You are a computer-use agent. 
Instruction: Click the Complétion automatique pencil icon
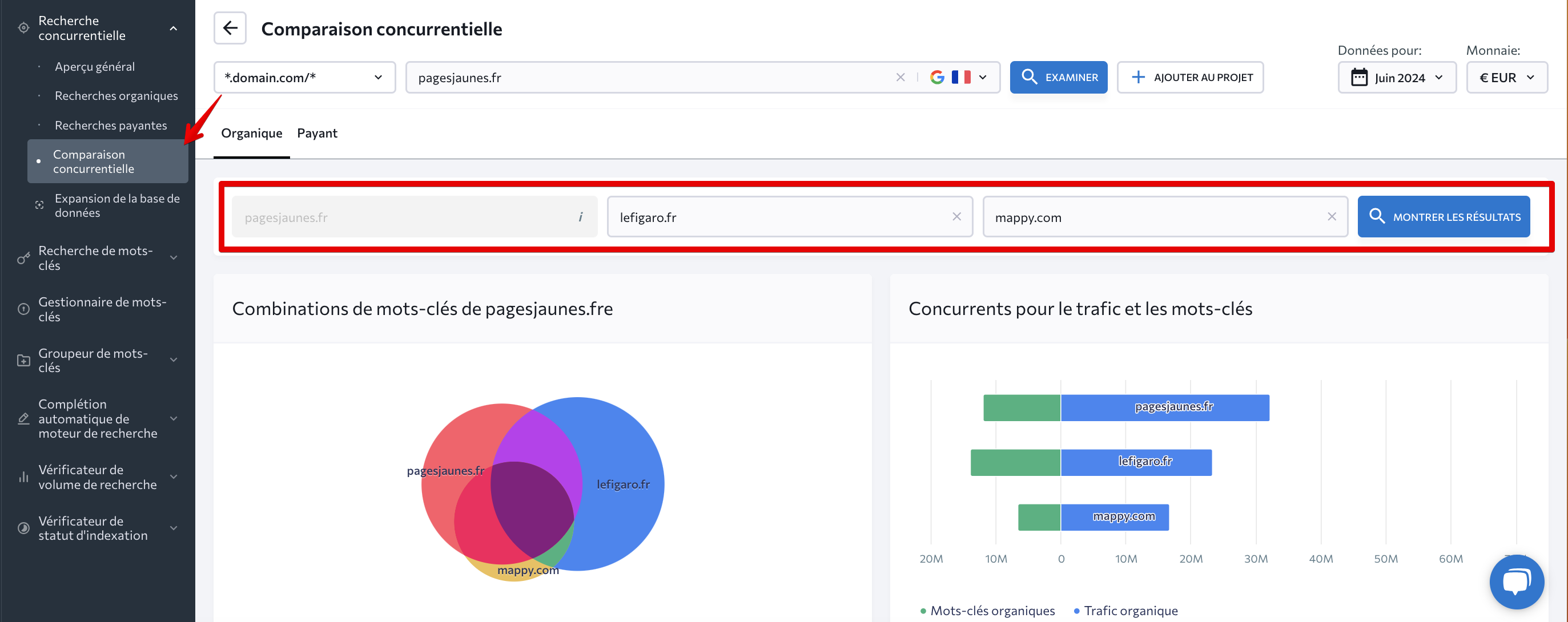24,418
